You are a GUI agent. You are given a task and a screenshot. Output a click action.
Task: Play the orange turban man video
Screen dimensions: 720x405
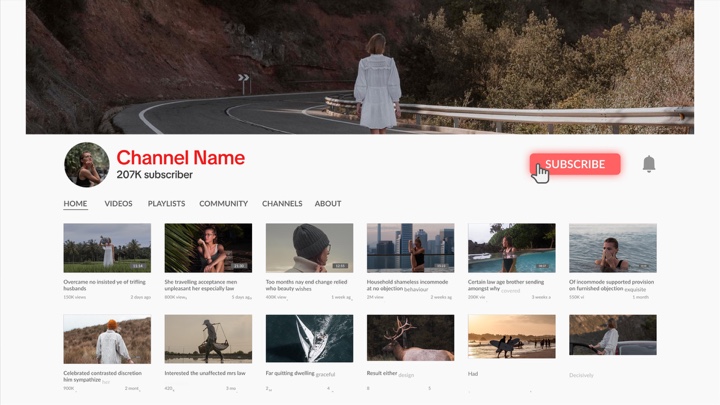click(107, 338)
